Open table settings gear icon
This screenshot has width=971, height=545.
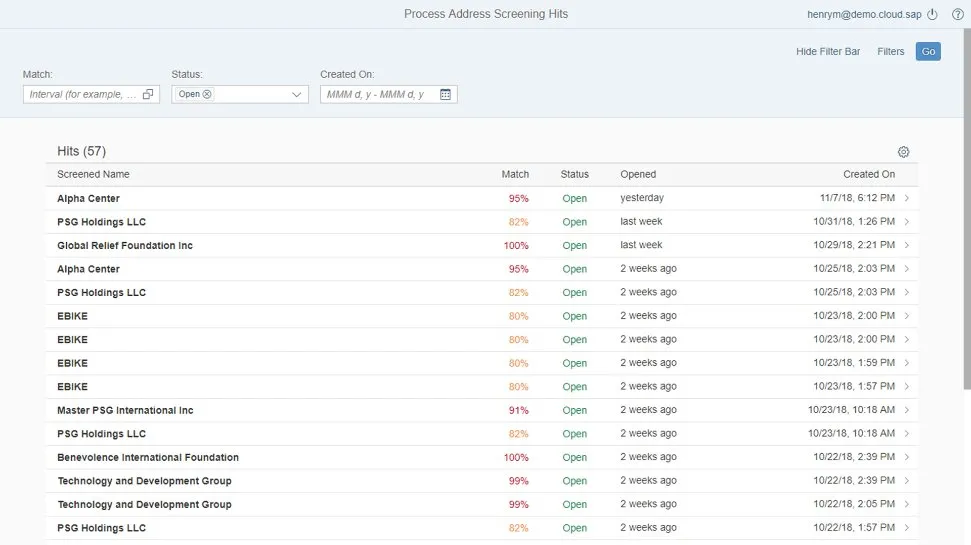903,152
